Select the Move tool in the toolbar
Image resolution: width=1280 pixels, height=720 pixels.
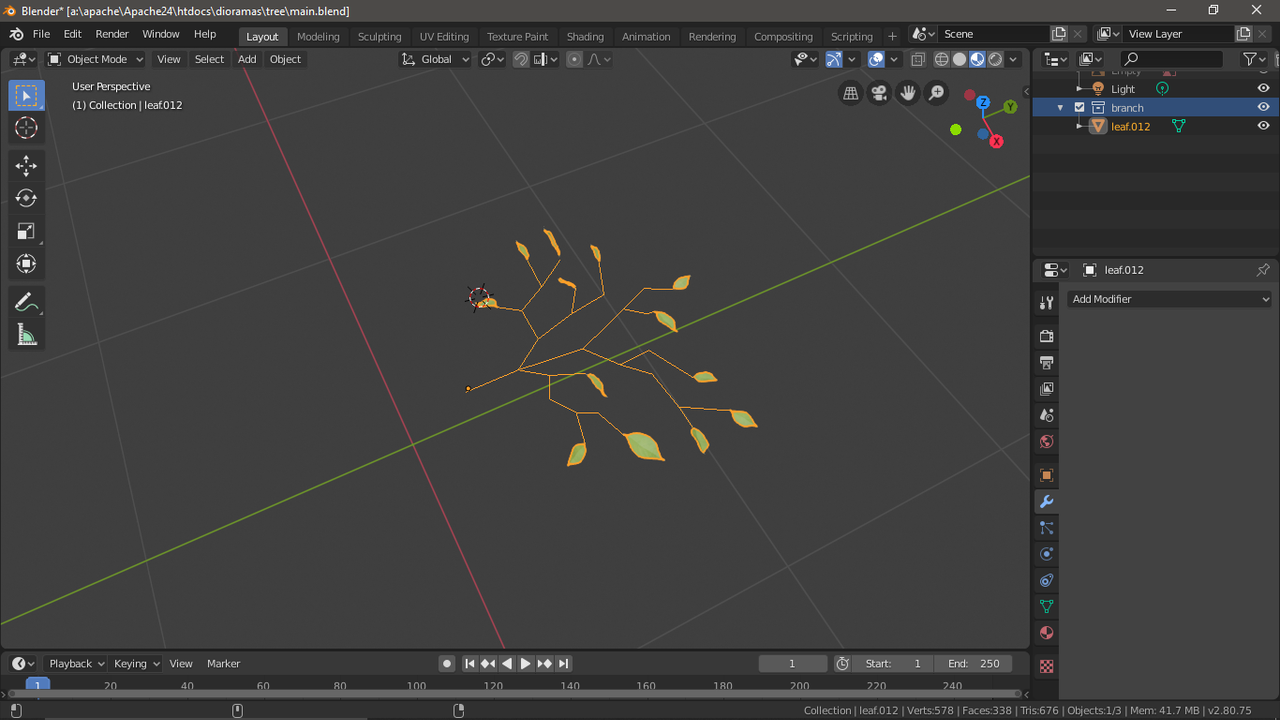[26, 166]
